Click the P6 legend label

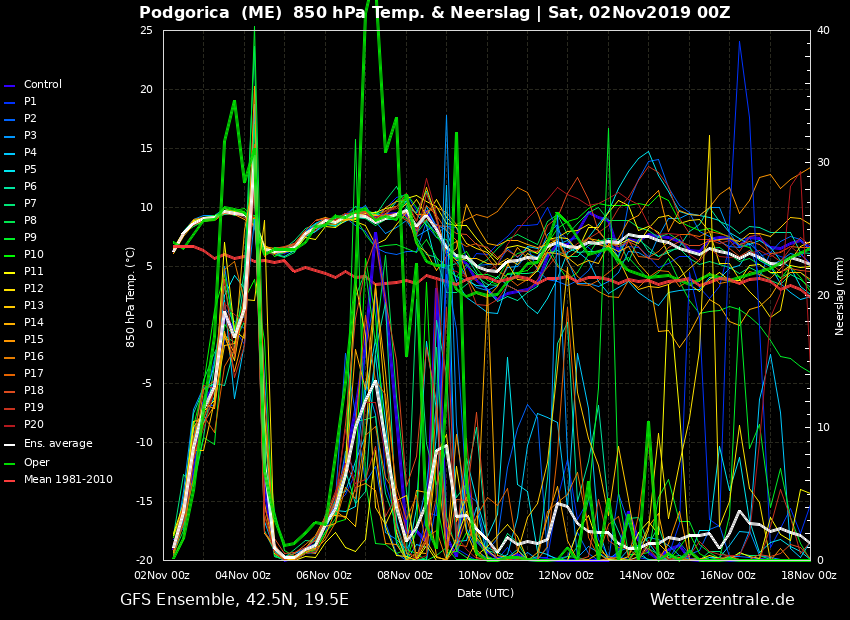click(x=30, y=186)
